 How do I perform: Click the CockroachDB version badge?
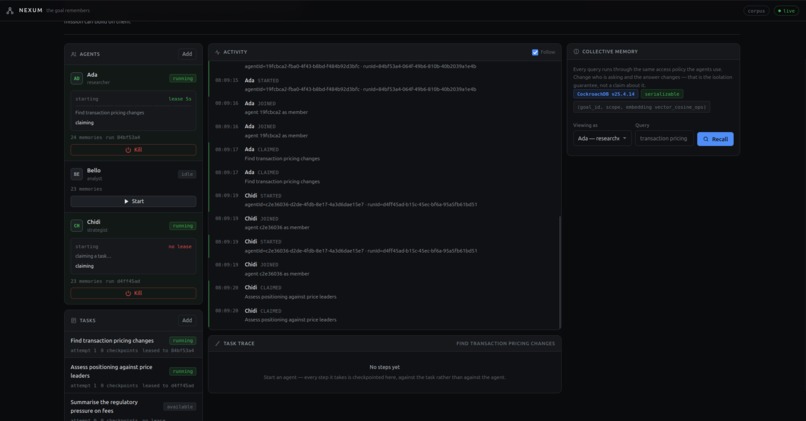pyautogui.click(x=606, y=94)
